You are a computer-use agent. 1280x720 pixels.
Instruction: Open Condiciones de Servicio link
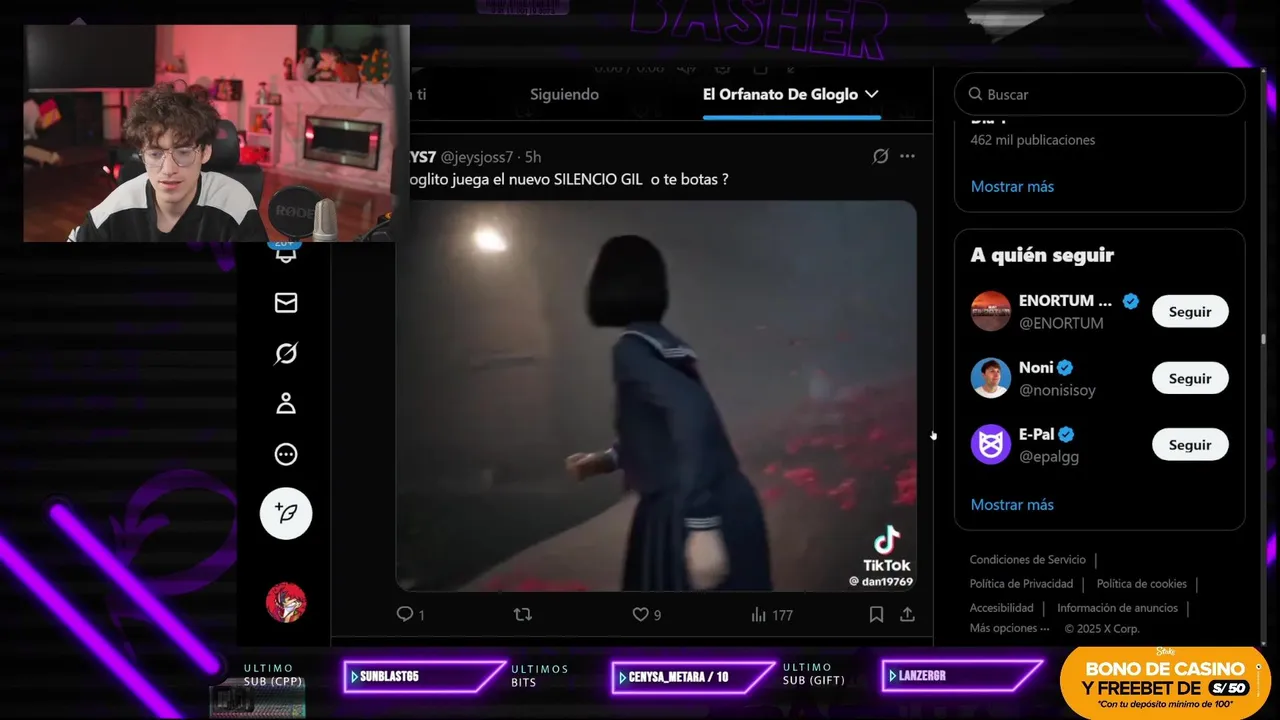(1027, 560)
